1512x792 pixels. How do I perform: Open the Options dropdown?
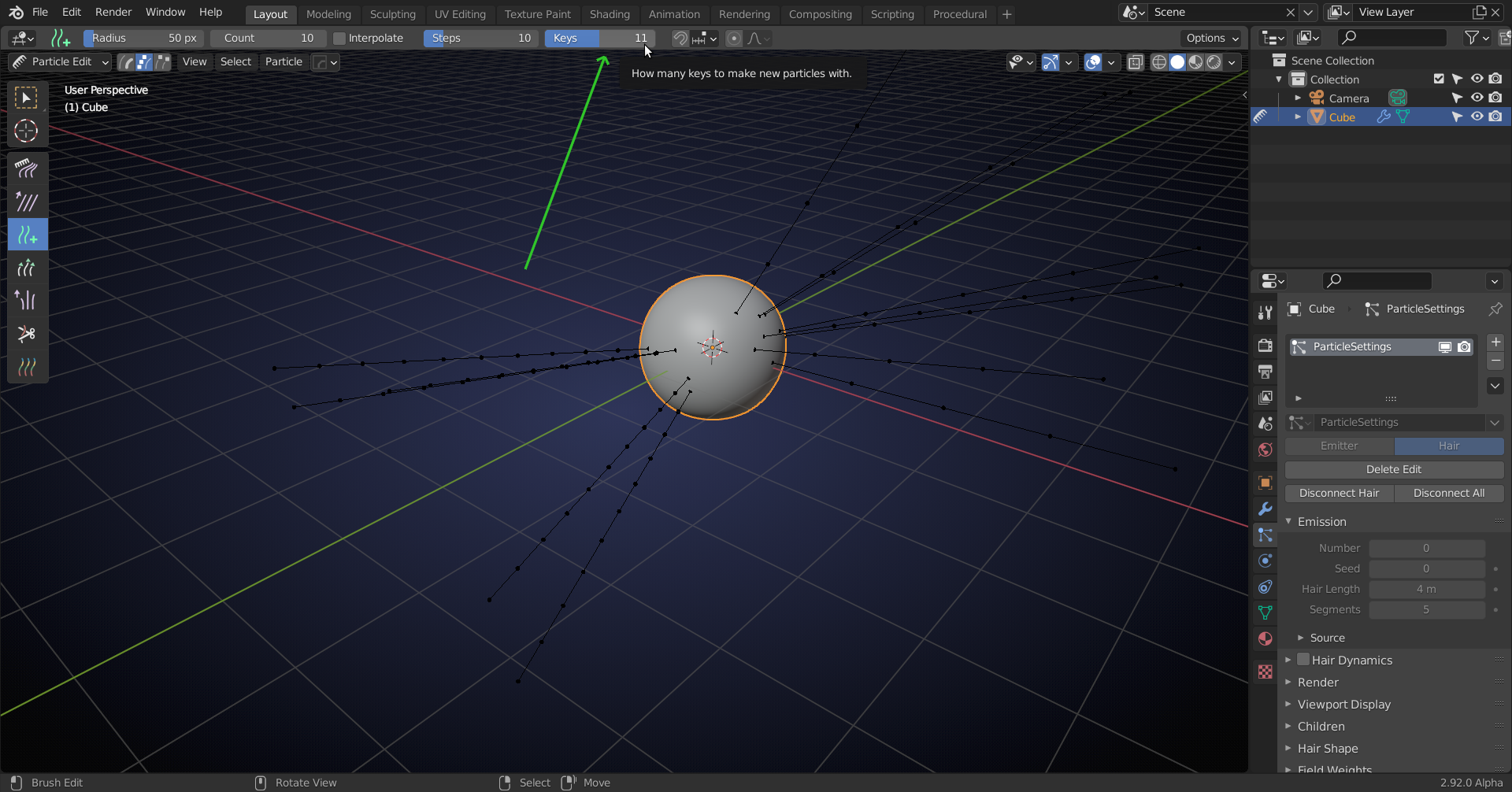[x=1212, y=39]
